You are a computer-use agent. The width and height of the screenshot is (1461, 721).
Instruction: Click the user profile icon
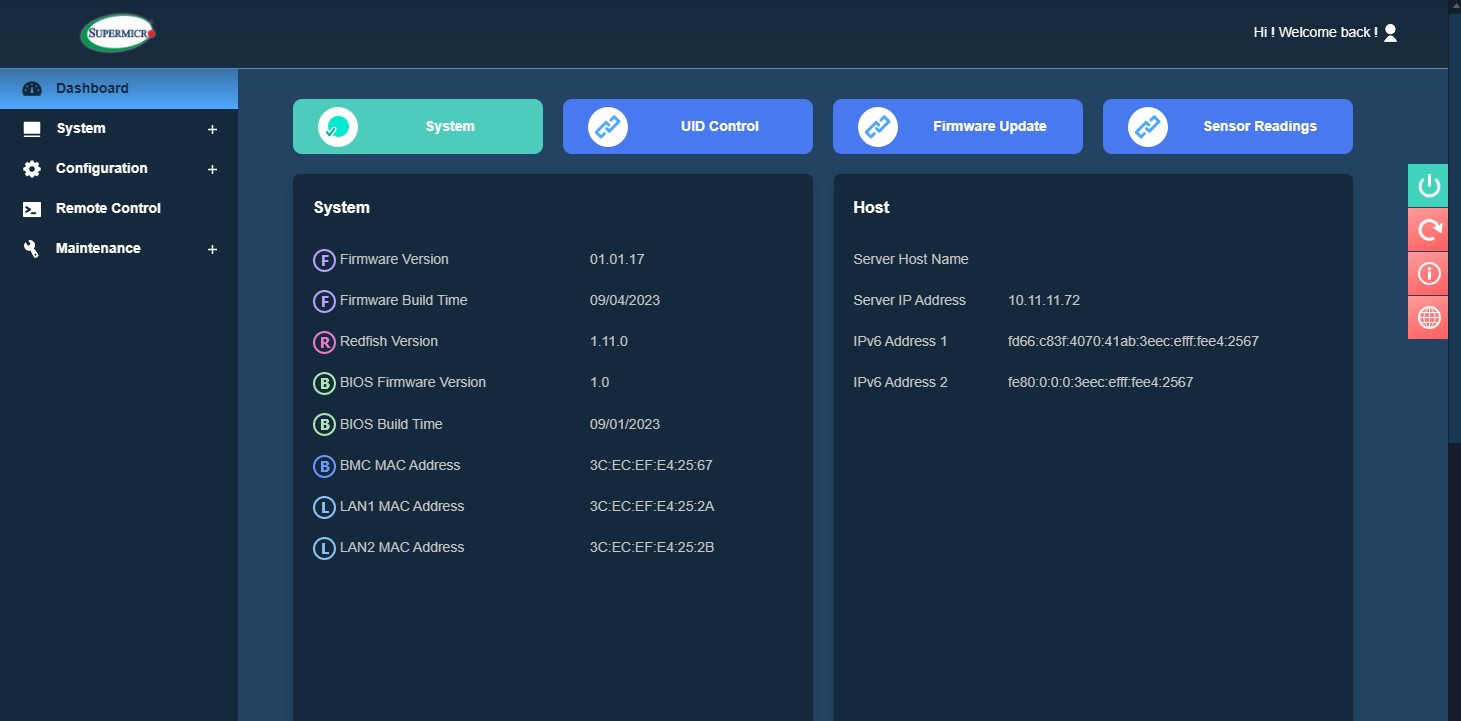click(1390, 33)
